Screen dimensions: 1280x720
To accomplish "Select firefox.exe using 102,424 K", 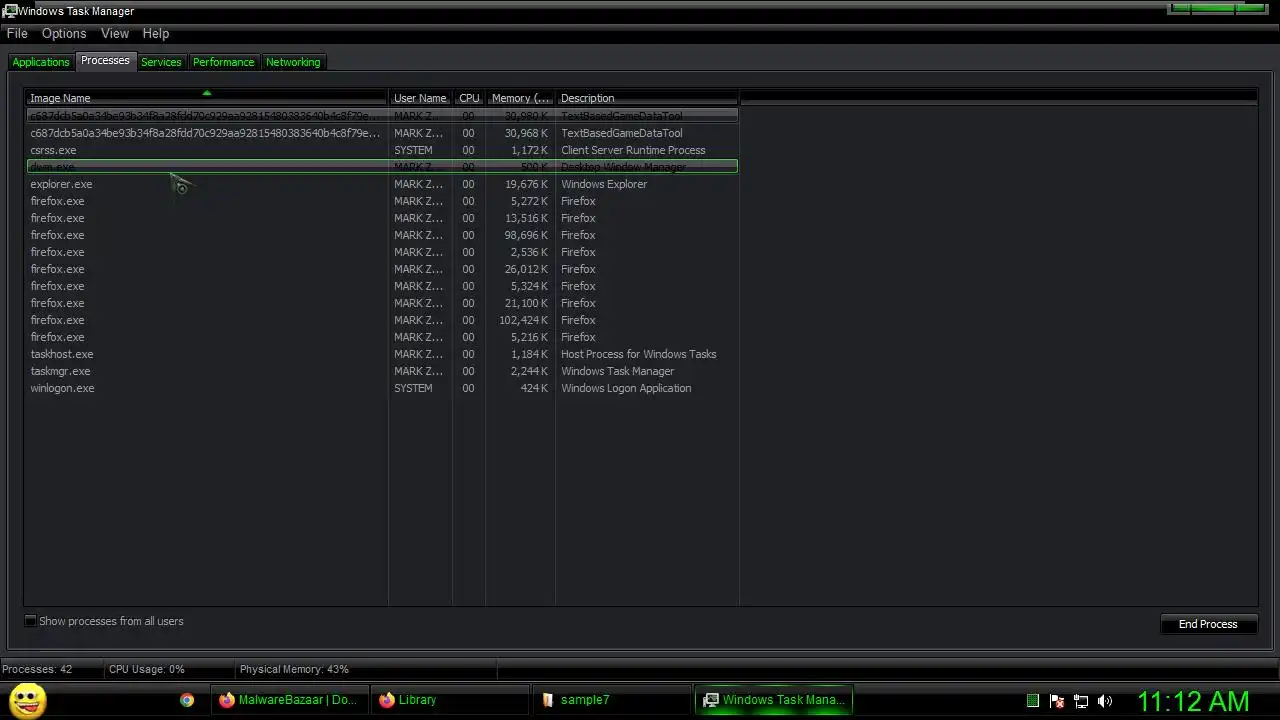I will pos(382,320).
